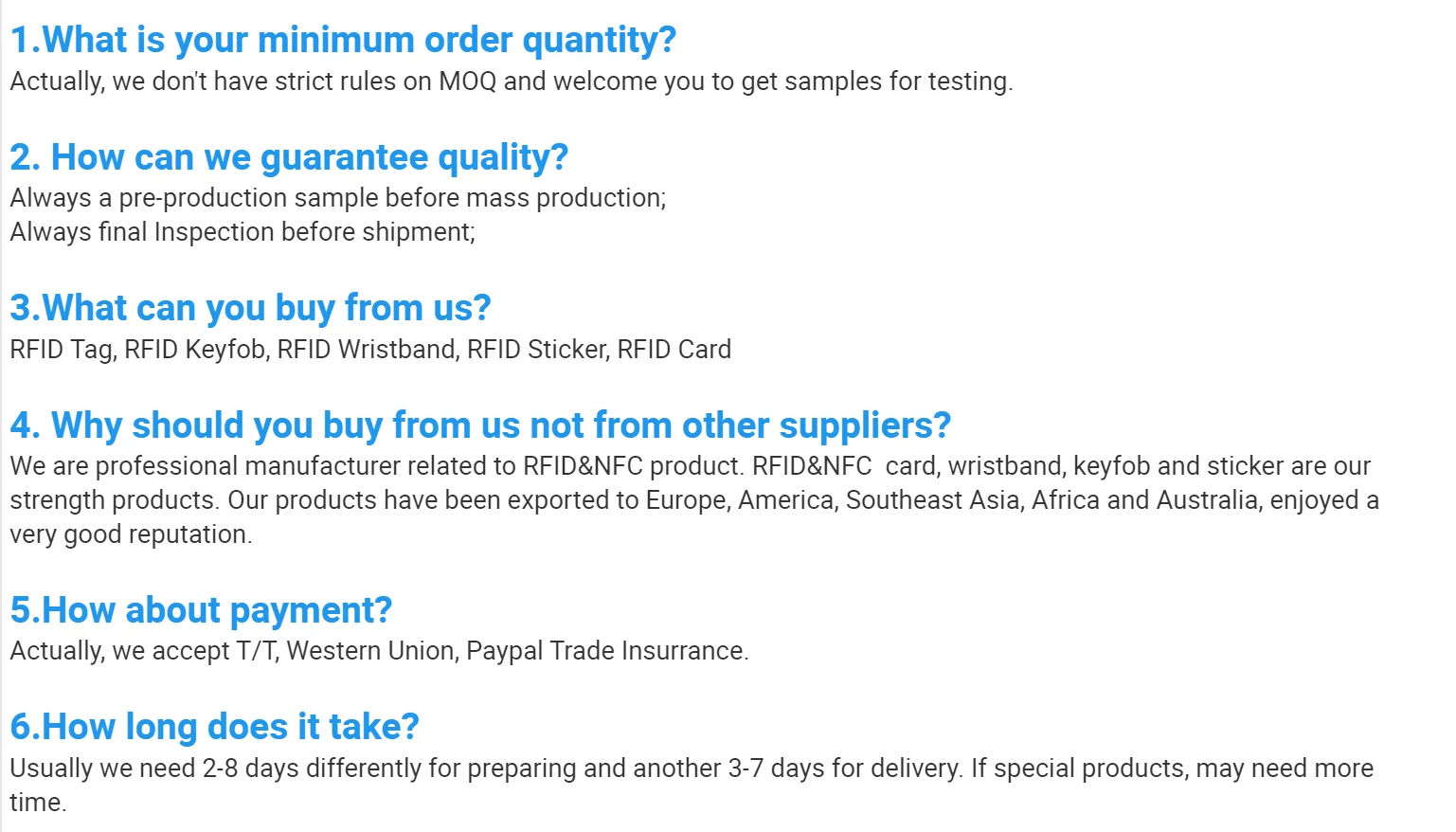This screenshot has height=832, width=1456.
Task: Click the word 'time.' on the final line
Action: [38, 803]
